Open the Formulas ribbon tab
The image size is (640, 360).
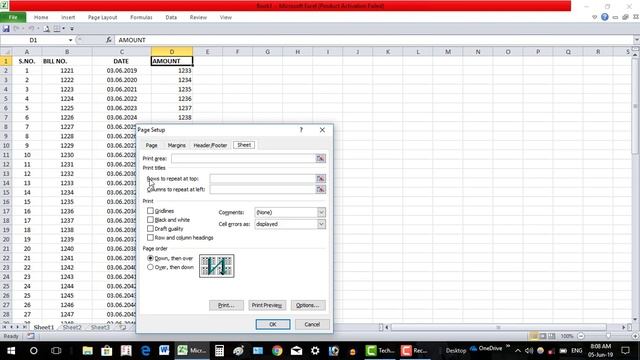[141, 17]
